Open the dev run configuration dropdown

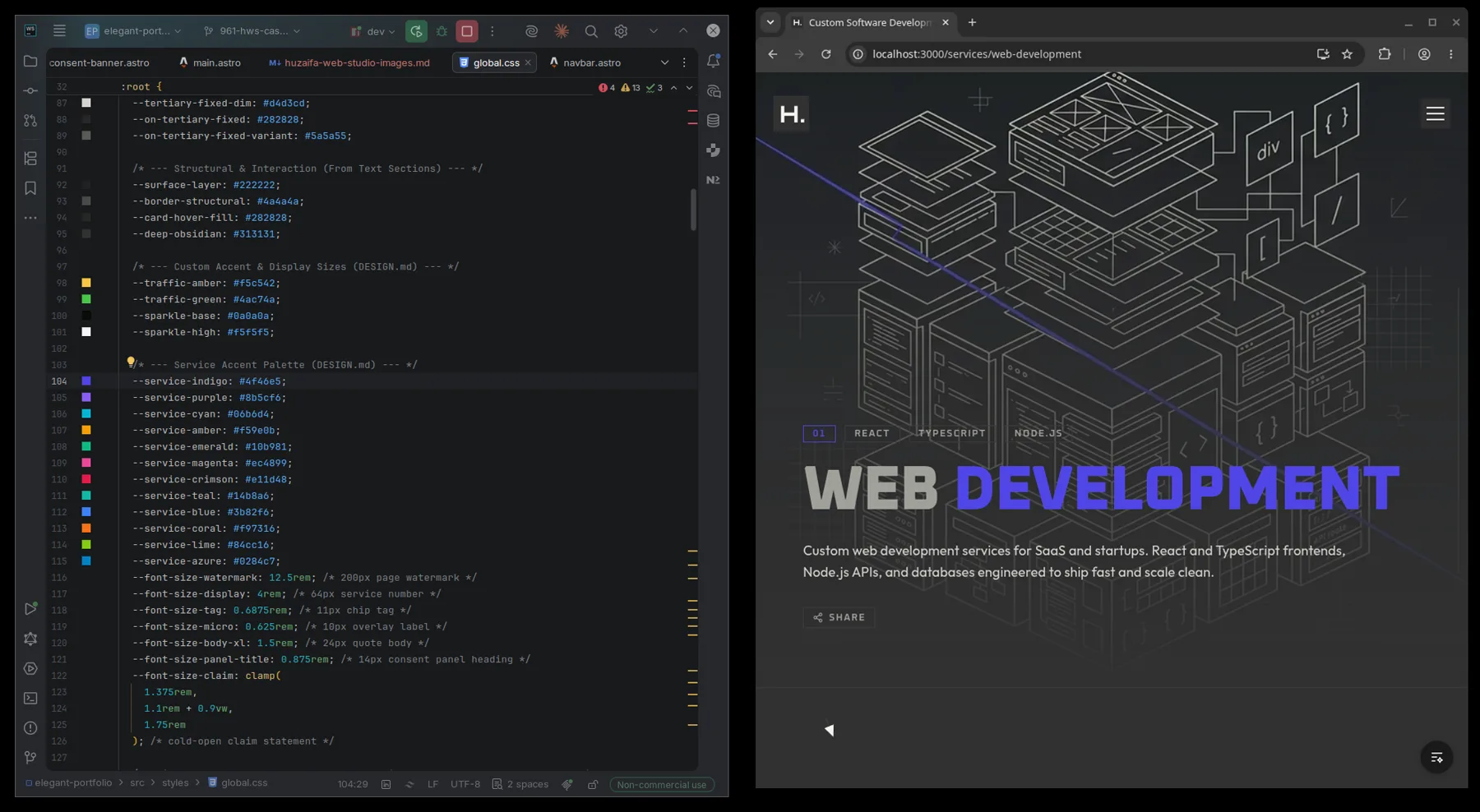(372, 31)
